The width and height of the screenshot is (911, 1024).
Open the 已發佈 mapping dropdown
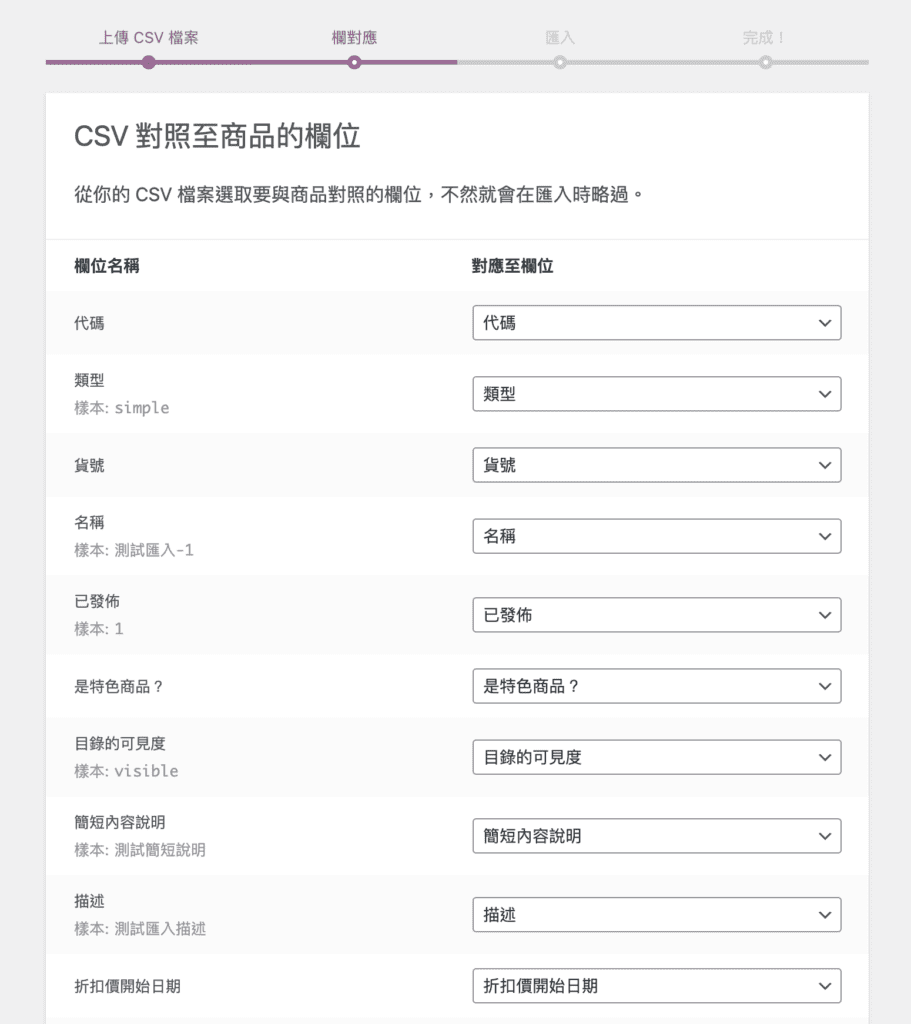[x=656, y=614]
